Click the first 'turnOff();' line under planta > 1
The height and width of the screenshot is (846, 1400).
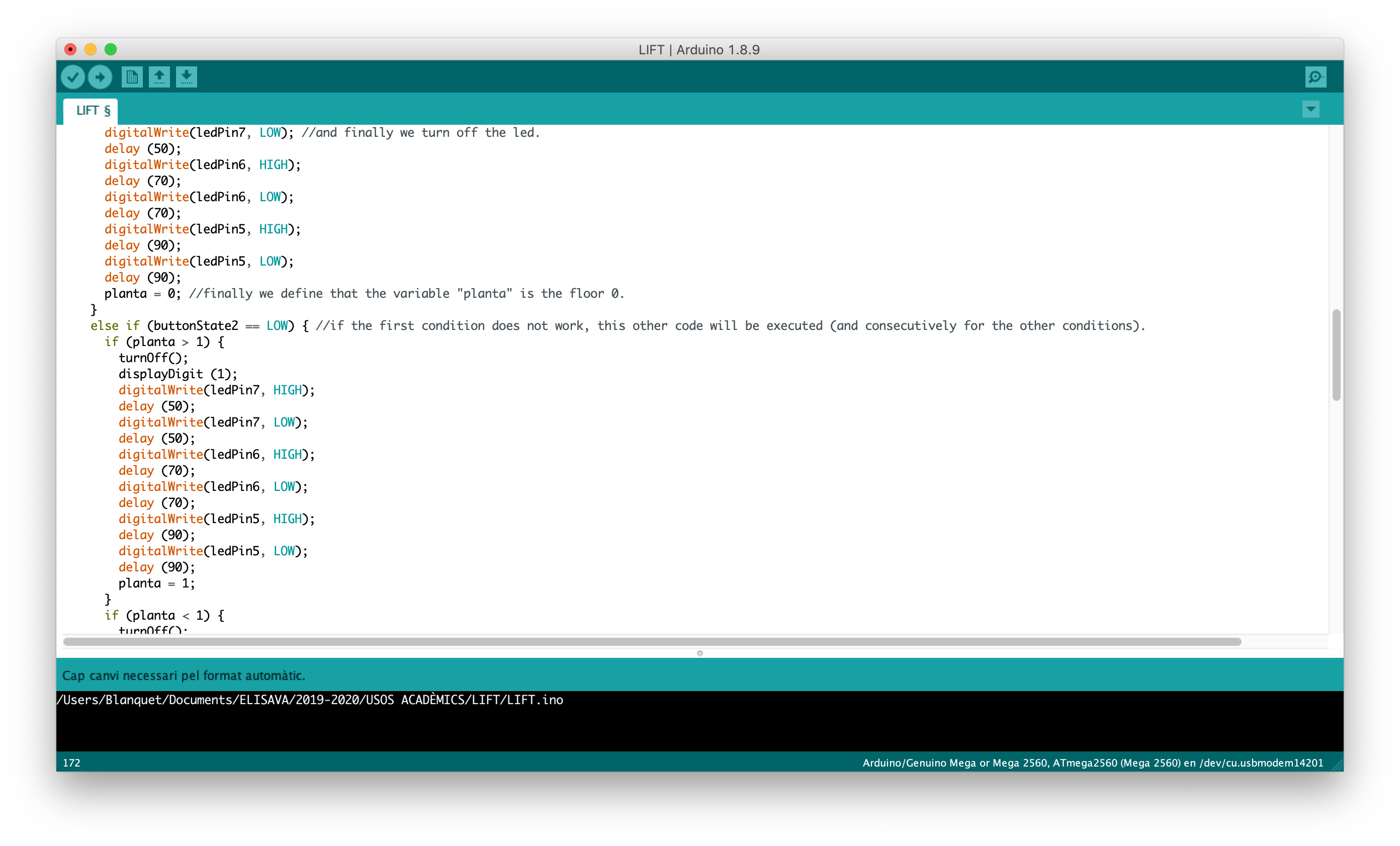click(x=153, y=358)
